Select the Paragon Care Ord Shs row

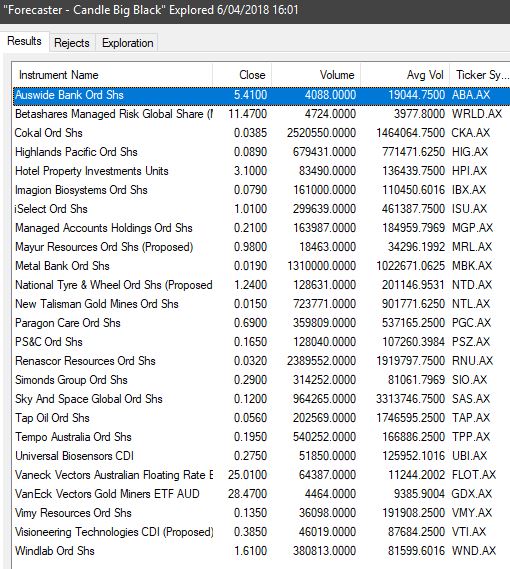click(x=261, y=323)
